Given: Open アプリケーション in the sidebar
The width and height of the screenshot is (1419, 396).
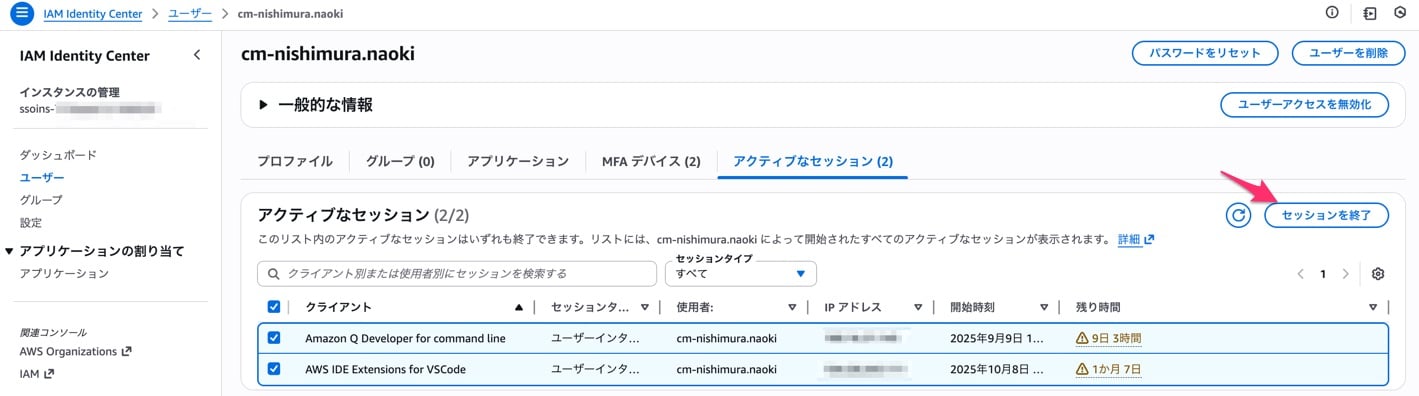Looking at the screenshot, I should pos(64,274).
